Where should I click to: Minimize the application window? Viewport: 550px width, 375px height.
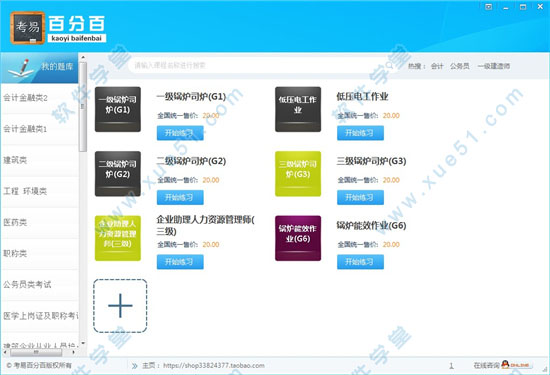(x=506, y=7)
